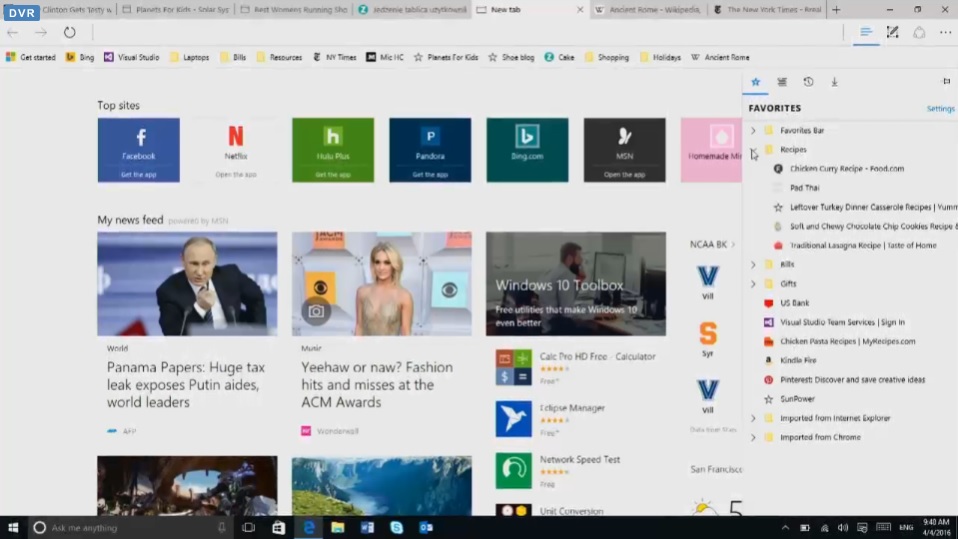Expand the Bills folder in Favorites
958x539 pixels.
point(753,265)
